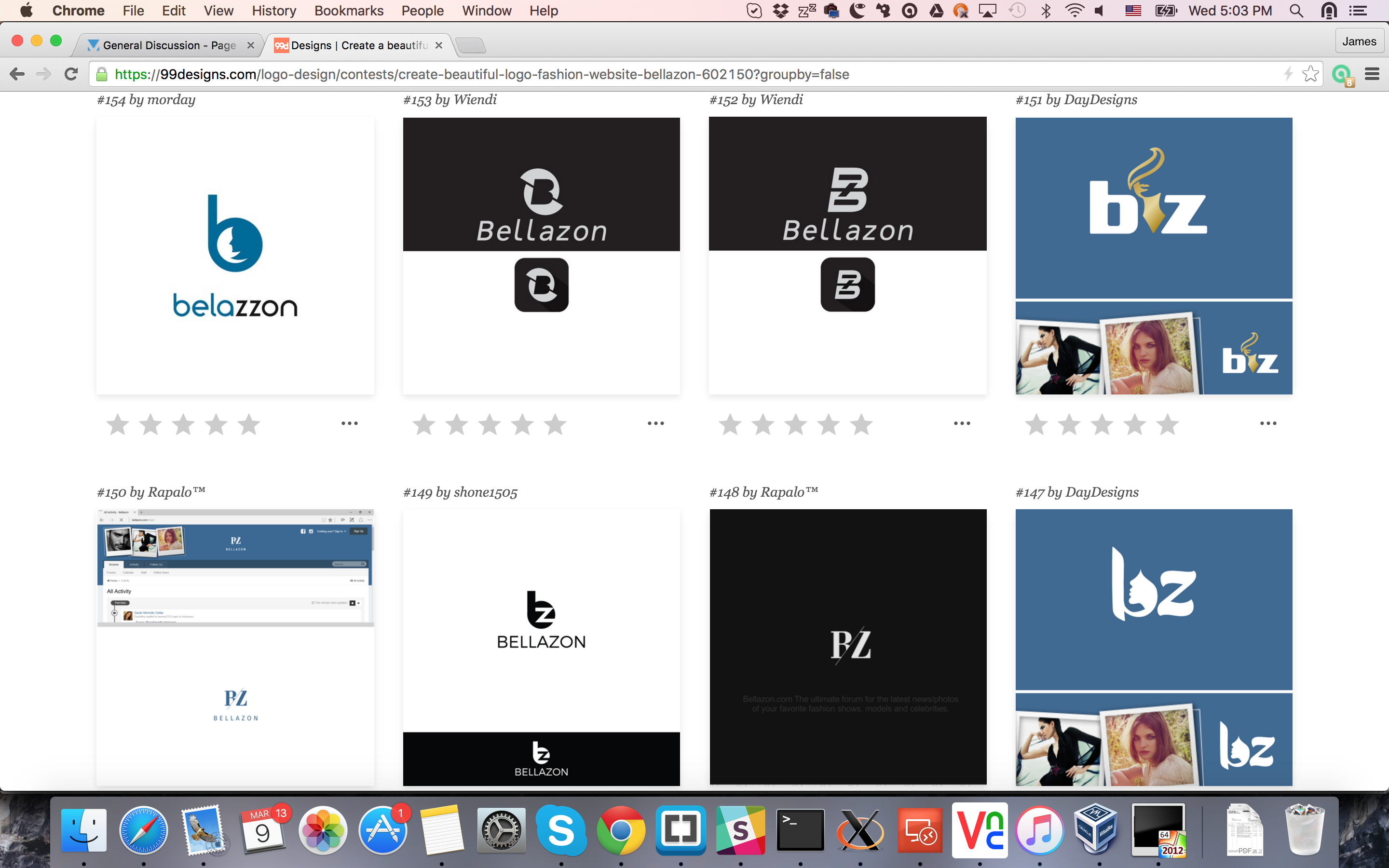1389x868 pixels.
Task: Rate design #151 one star
Action: [1036, 425]
